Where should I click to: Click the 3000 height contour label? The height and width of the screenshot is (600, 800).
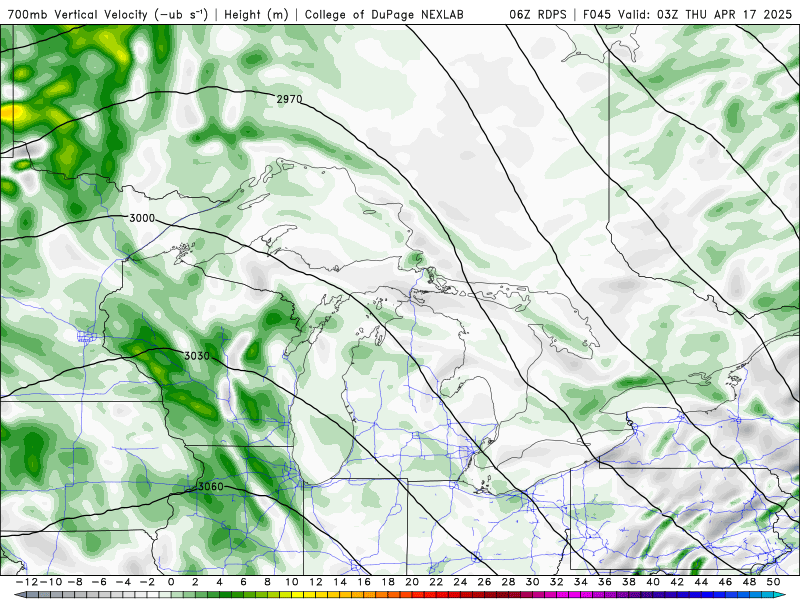(x=142, y=218)
